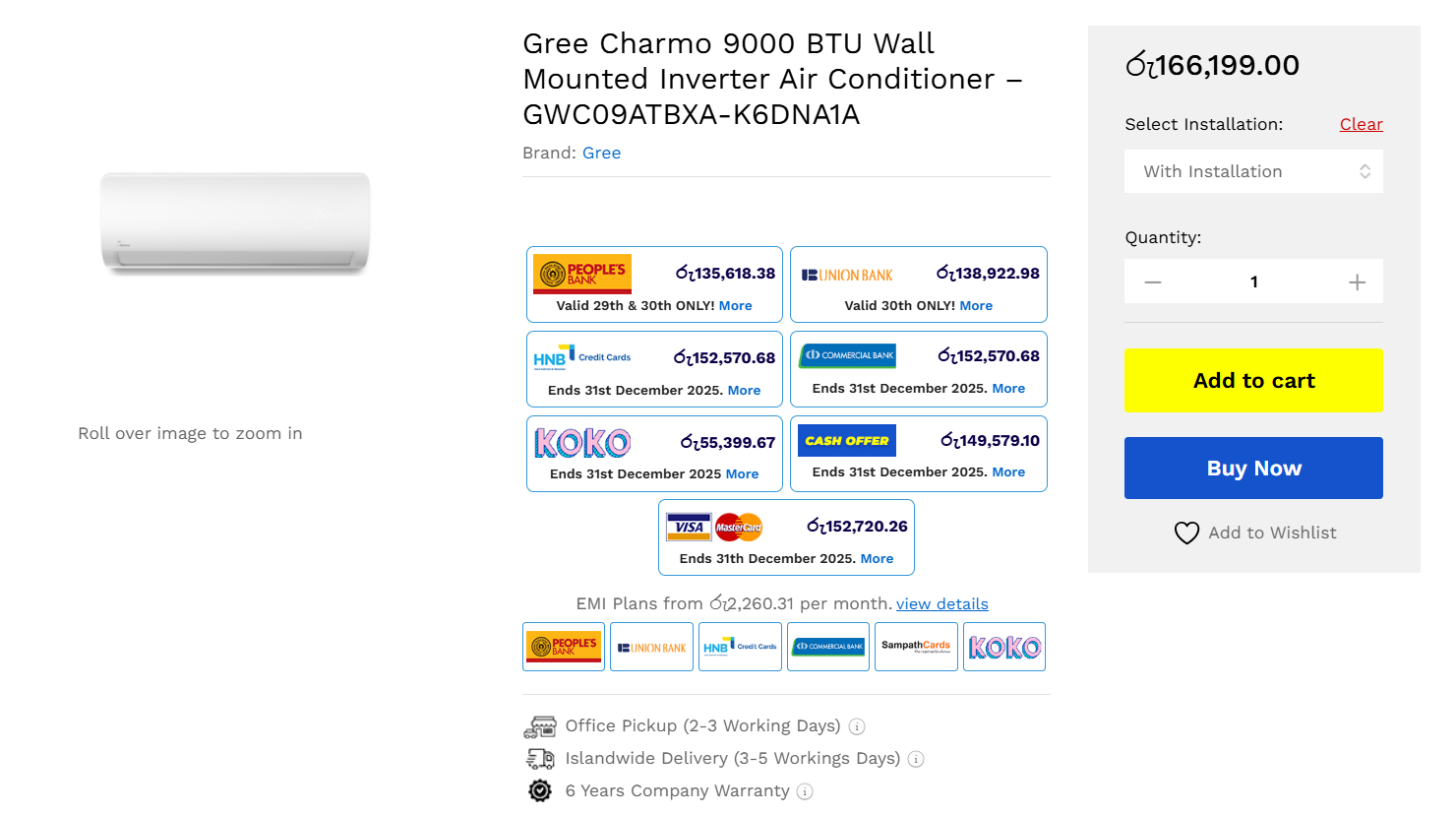1456x815 pixels.
Task: Select Union Bank EMI plan logo
Action: pos(651,647)
